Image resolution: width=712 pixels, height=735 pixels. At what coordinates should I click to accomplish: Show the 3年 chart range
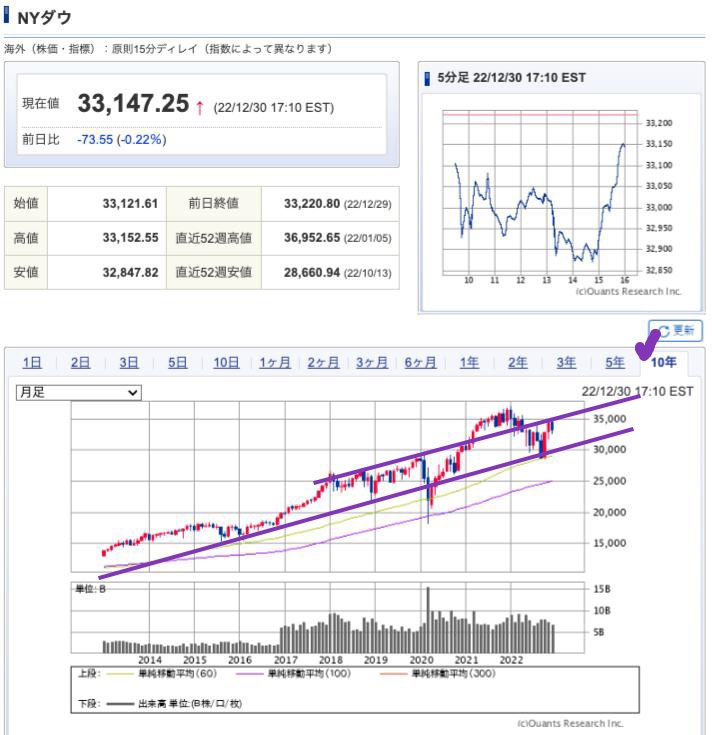(x=566, y=362)
